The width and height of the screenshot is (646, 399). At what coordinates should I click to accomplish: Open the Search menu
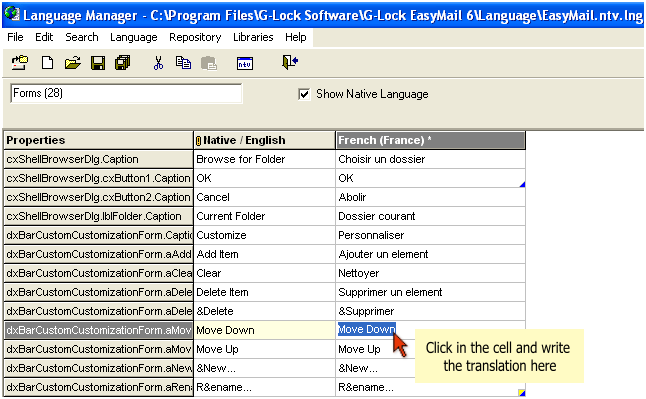82,38
